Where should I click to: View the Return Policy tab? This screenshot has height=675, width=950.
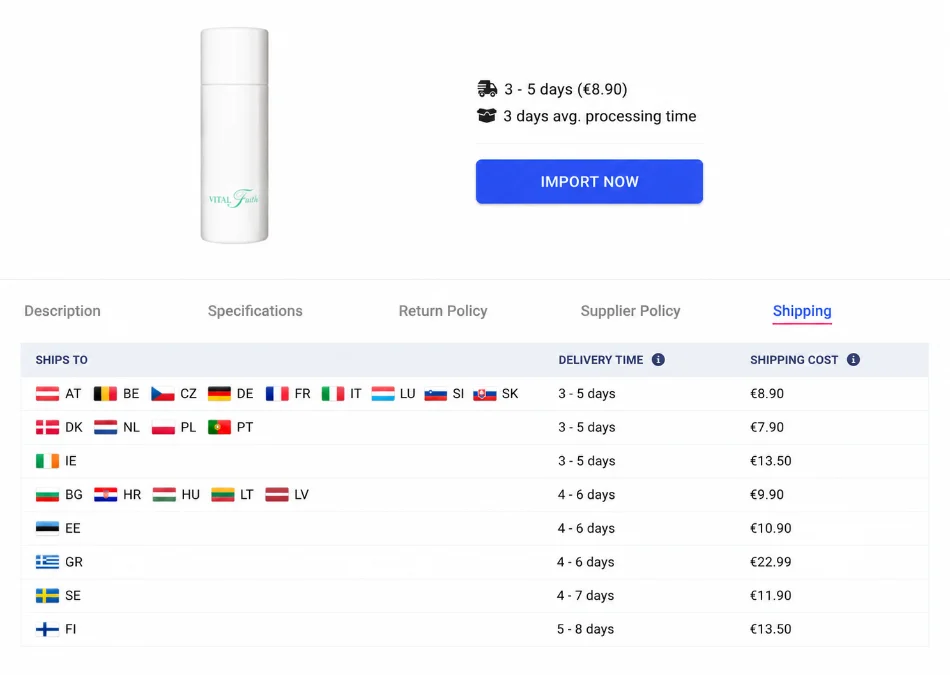(443, 311)
